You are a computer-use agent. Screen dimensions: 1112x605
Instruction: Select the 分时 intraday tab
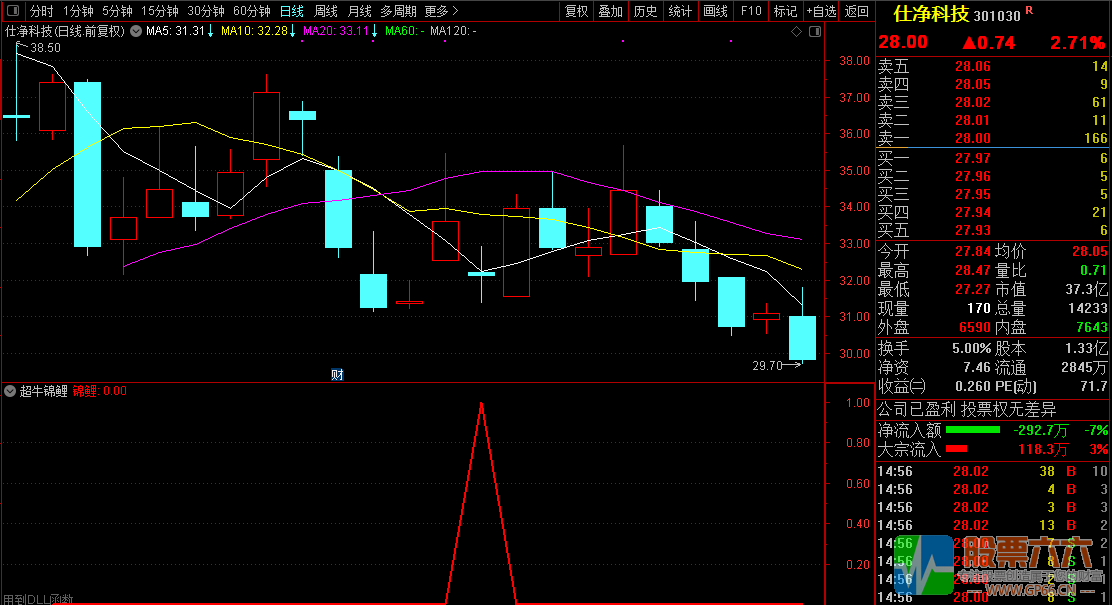point(42,12)
